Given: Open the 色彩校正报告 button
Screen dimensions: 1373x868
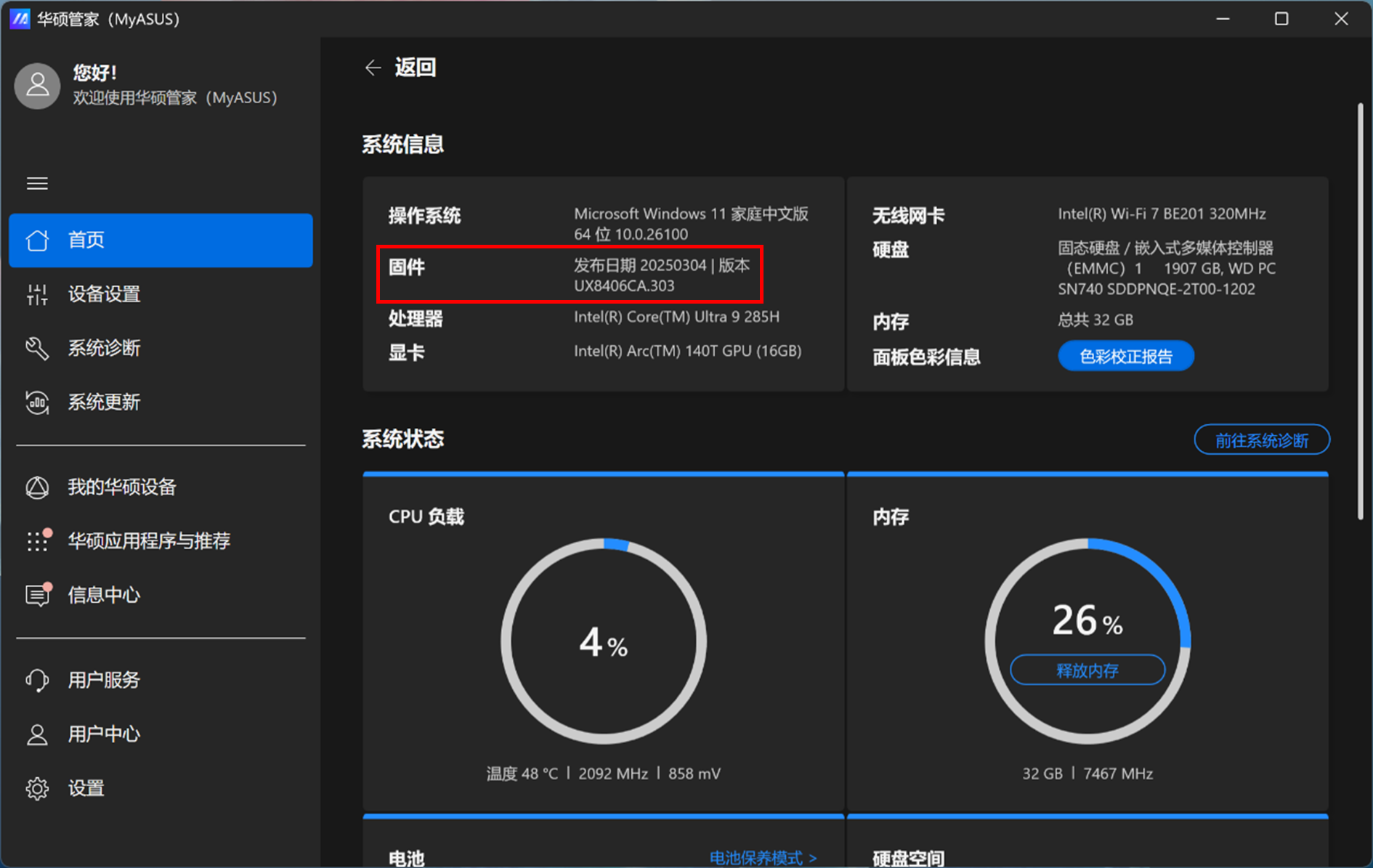Looking at the screenshot, I should (1125, 356).
